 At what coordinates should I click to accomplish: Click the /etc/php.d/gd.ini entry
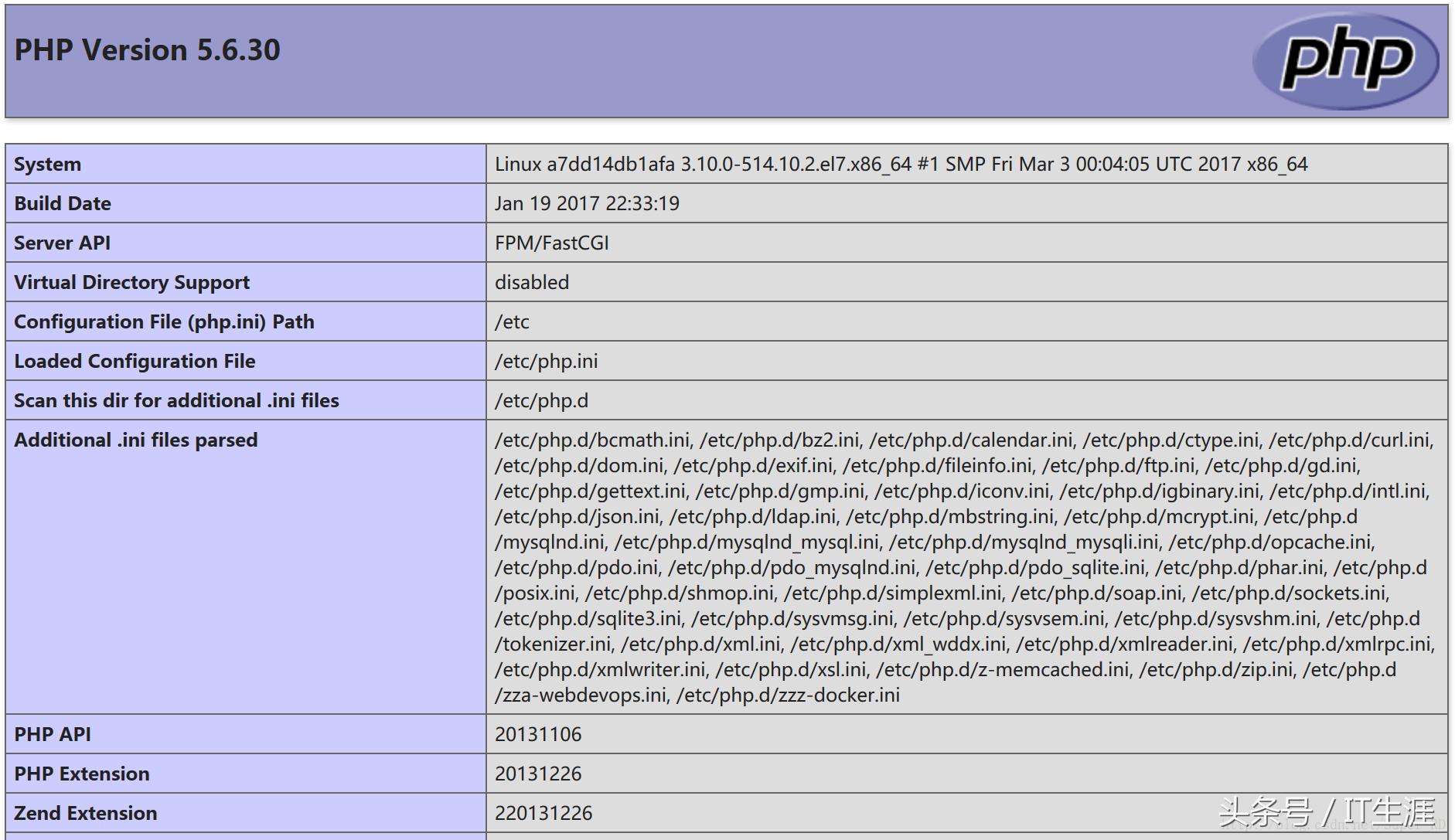point(1281,465)
